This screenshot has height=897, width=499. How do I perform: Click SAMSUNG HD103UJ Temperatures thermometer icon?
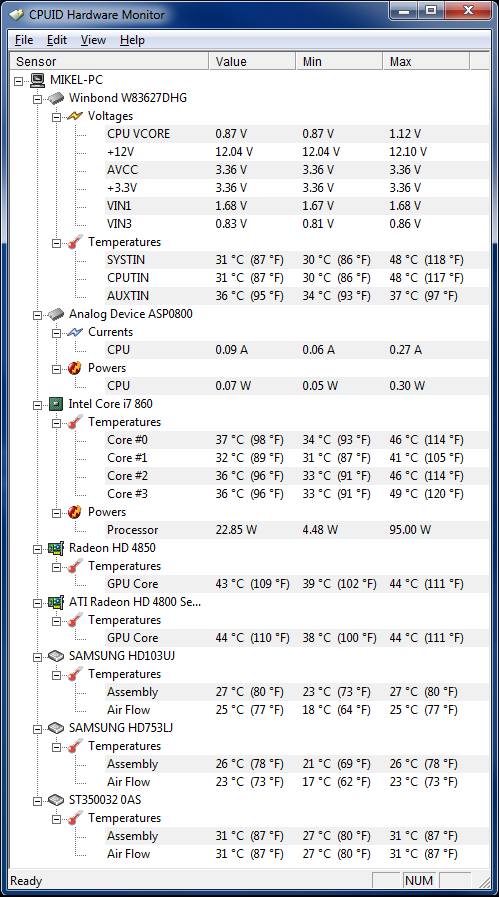pyautogui.click(x=75, y=674)
